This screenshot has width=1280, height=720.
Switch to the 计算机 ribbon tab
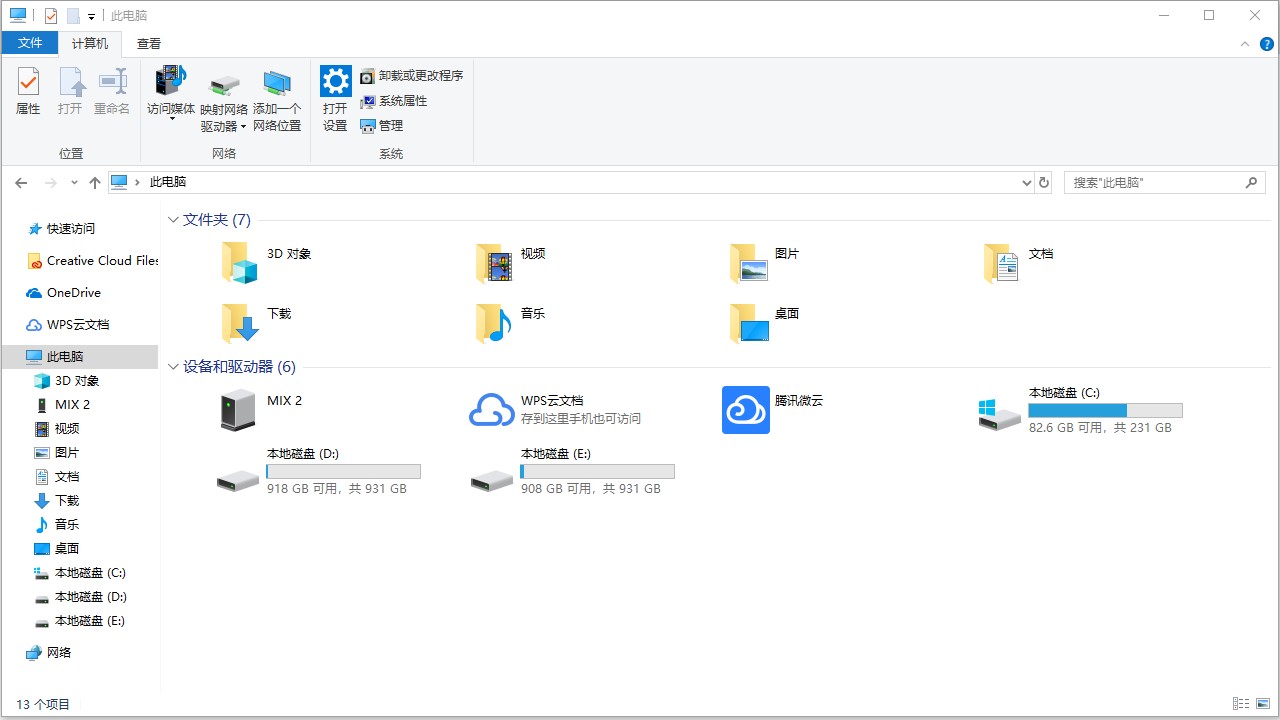(90, 43)
